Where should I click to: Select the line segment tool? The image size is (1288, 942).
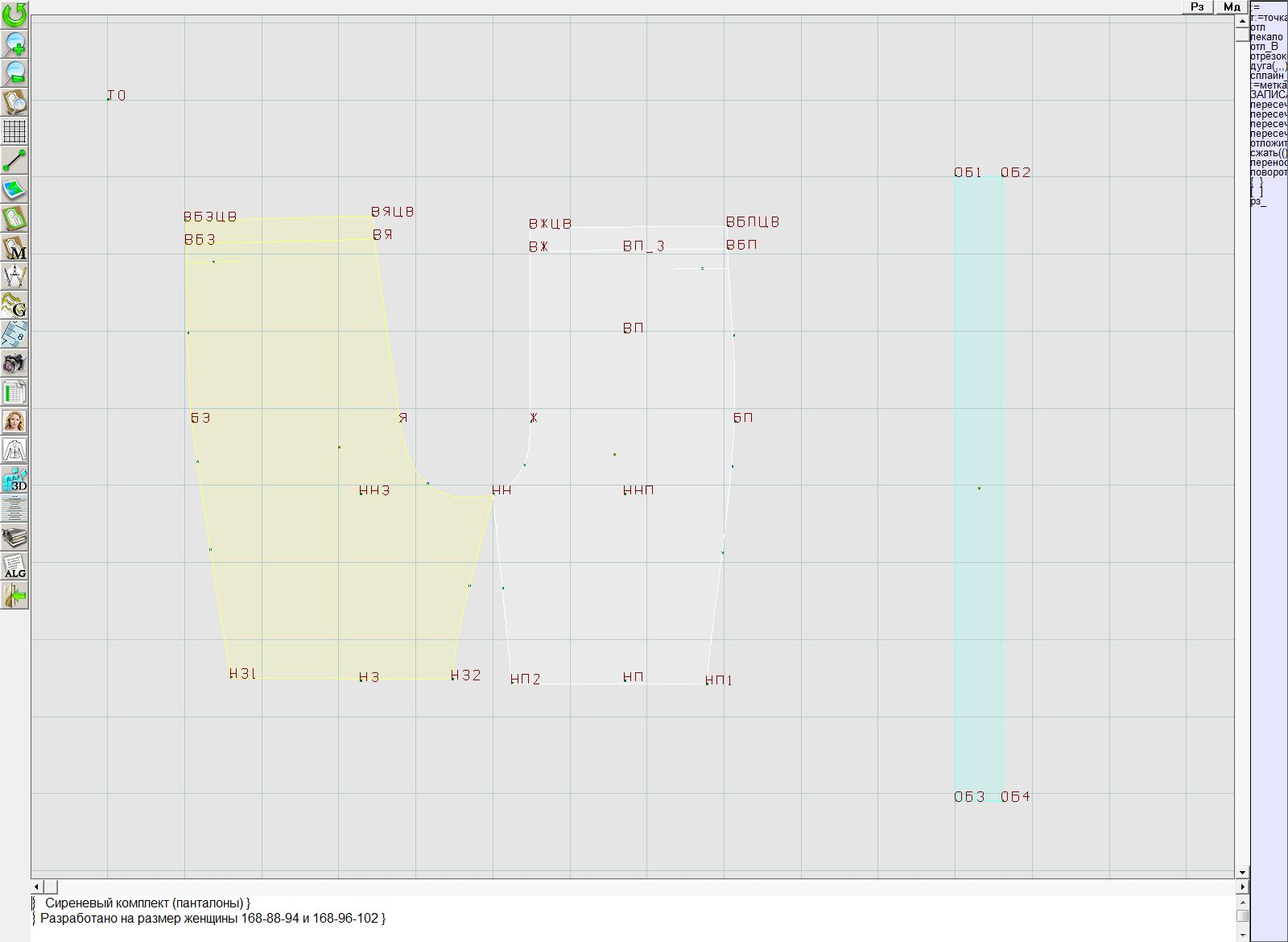pos(14,160)
